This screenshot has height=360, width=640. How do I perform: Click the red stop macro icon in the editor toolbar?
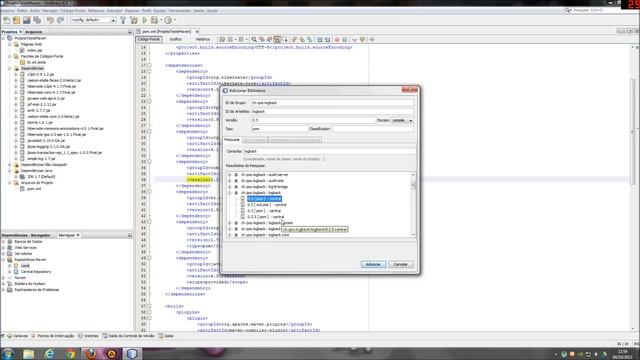337,40
